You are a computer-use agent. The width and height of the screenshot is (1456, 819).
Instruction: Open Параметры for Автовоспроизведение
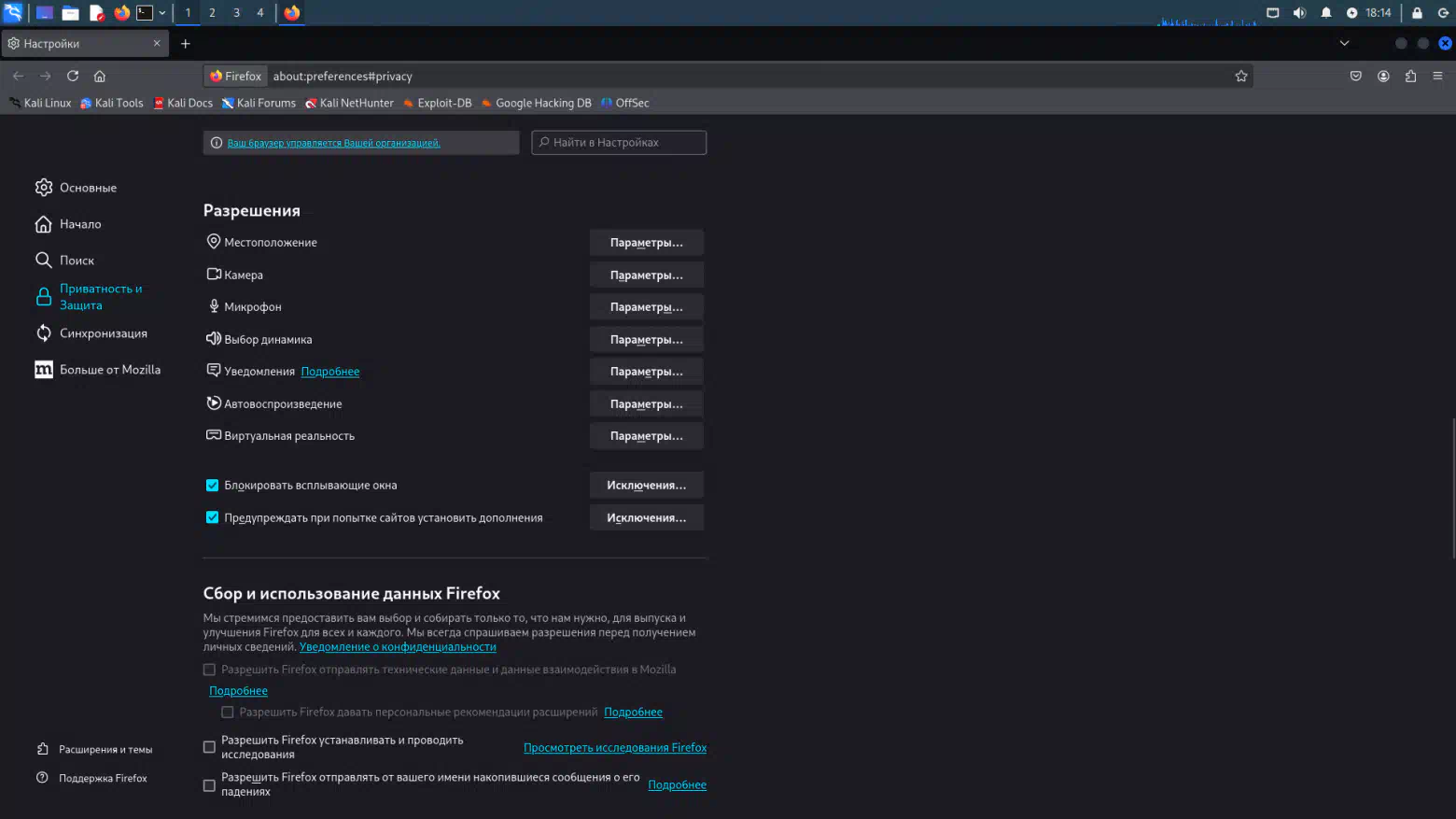point(647,403)
